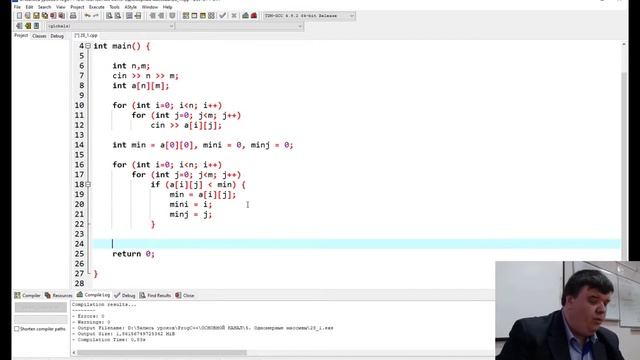This screenshot has height=360, width=640.
Task: Open the bottom Debug tab
Action: (x=125, y=295)
